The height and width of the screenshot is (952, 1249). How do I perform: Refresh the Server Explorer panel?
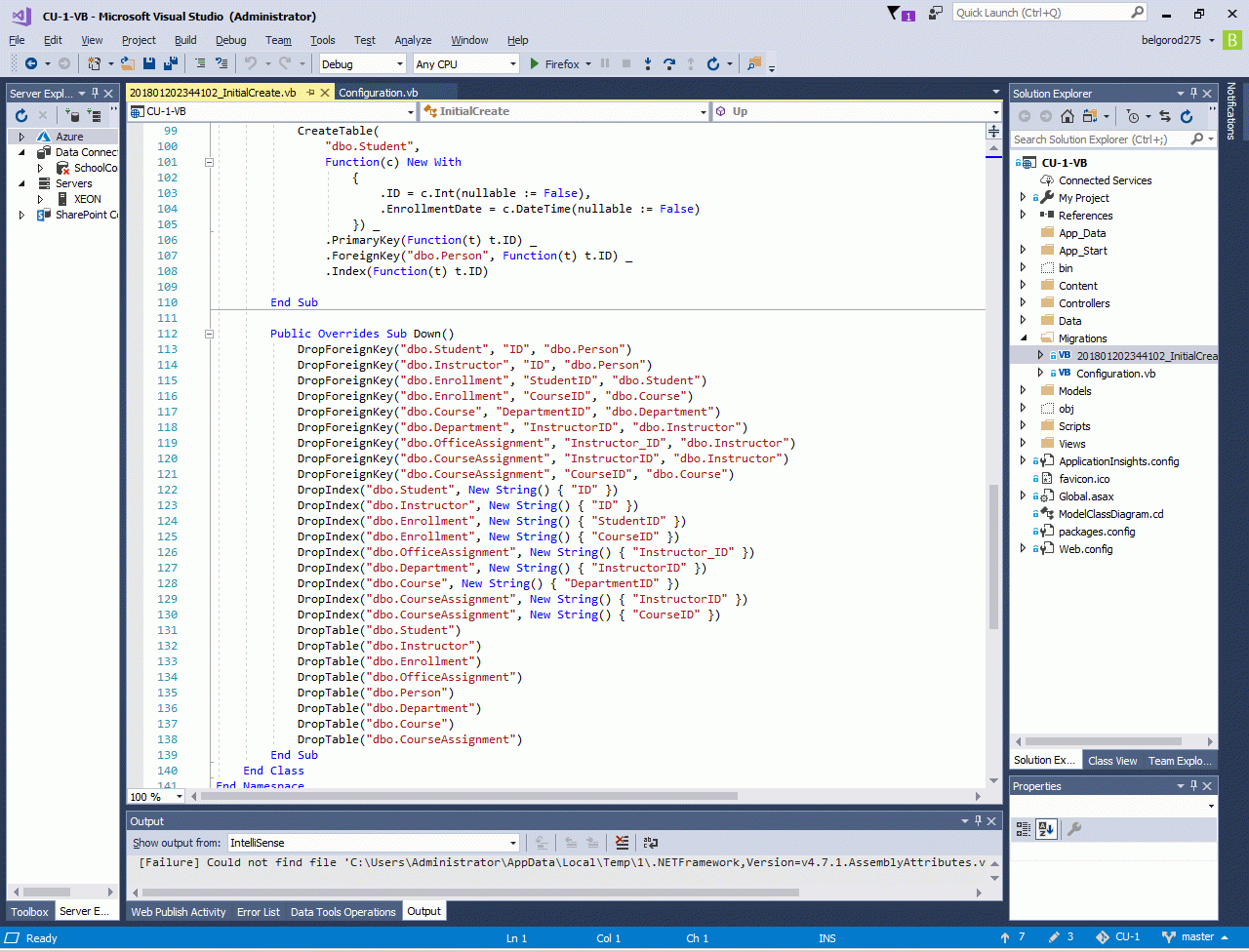(x=21, y=115)
